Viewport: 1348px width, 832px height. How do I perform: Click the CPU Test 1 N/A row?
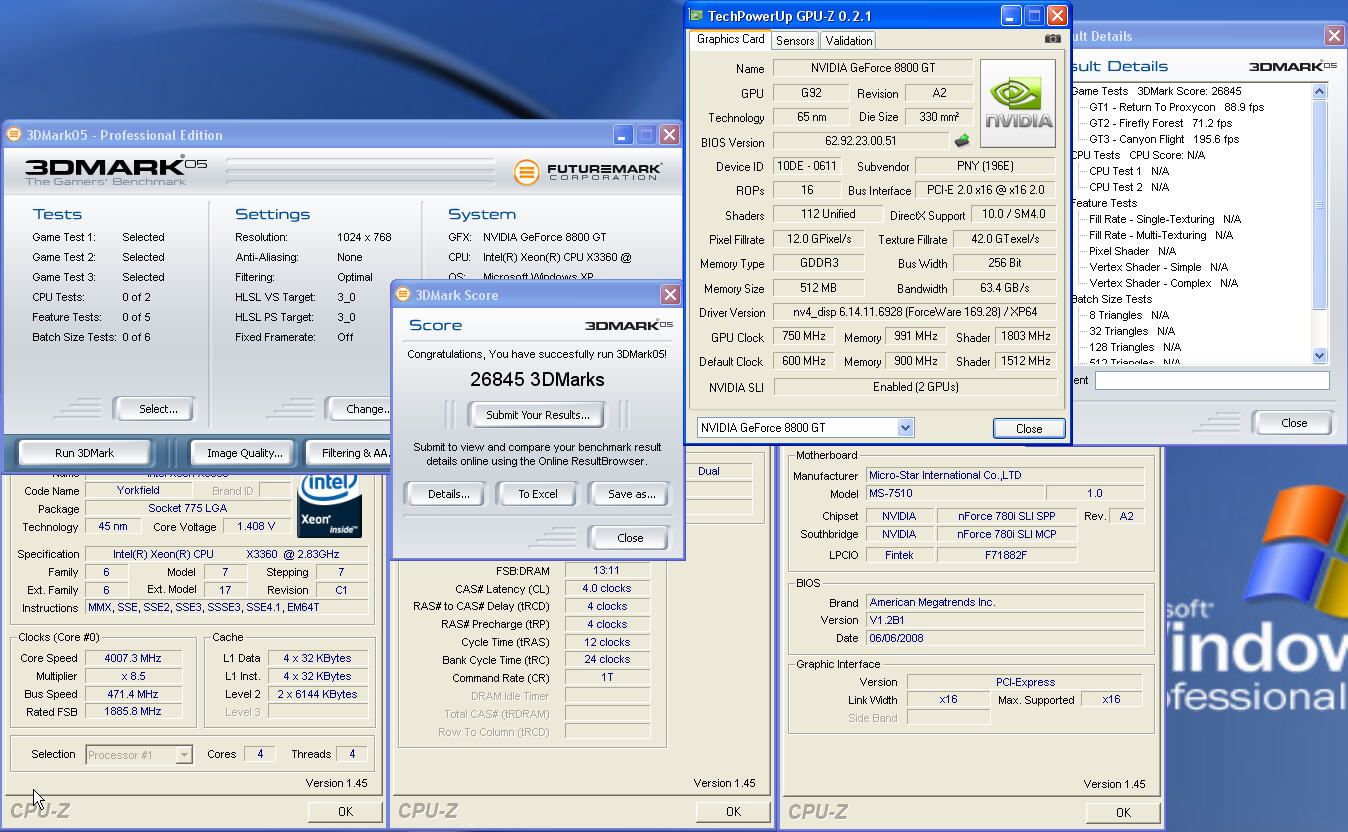(1129, 171)
